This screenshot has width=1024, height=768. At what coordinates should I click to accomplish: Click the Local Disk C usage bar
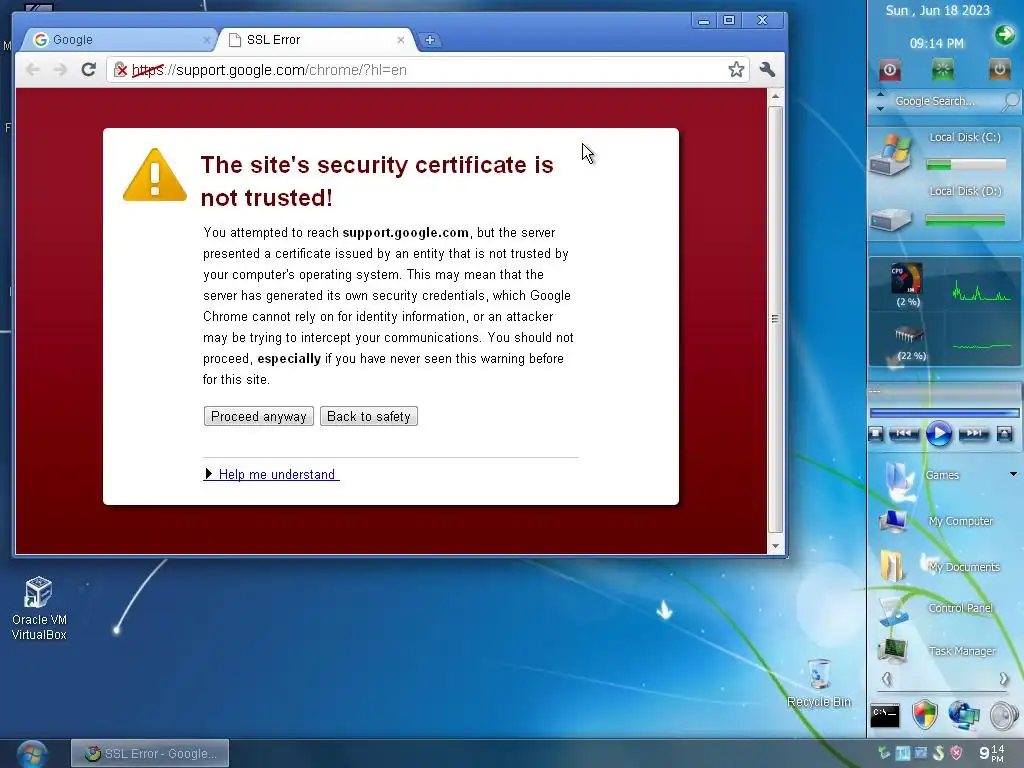[966, 165]
